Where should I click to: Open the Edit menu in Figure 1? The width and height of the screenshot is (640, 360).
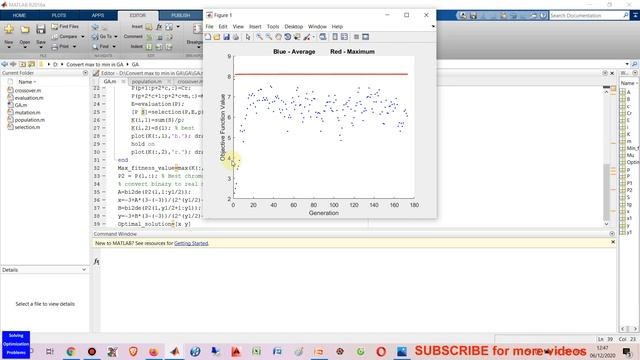pos(223,27)
